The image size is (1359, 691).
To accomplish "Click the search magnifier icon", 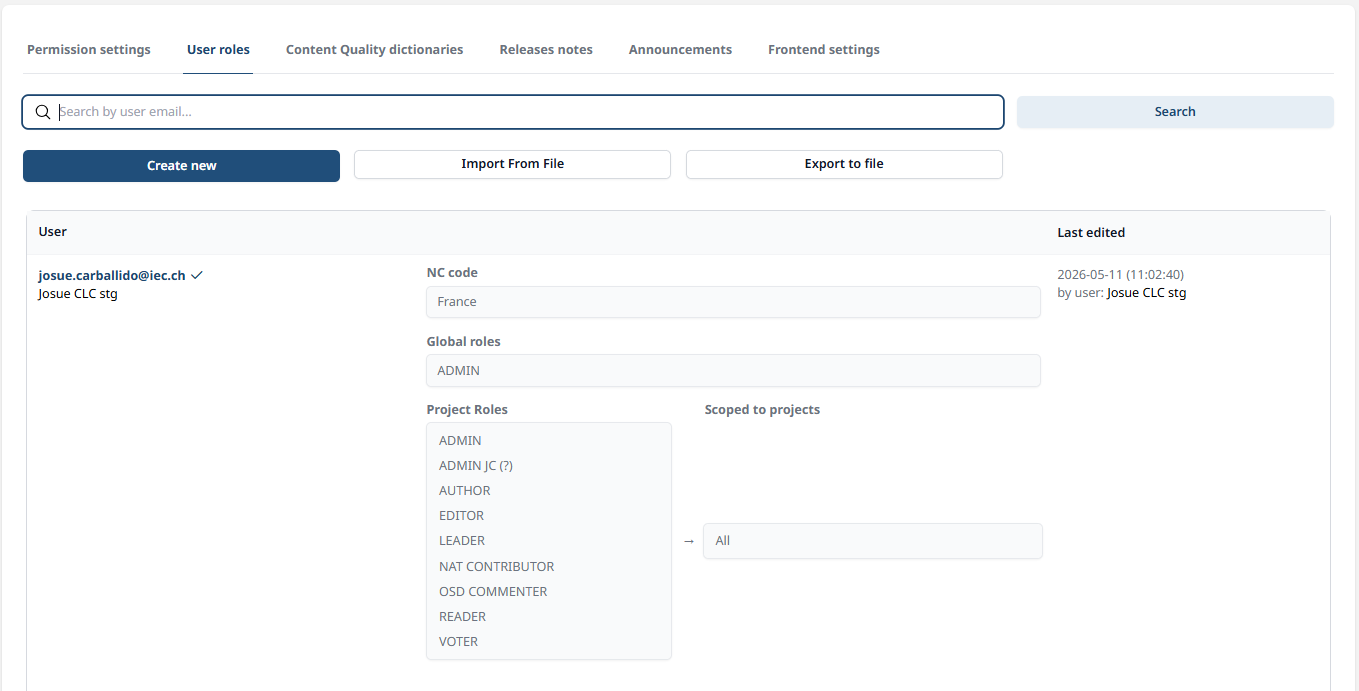I will [x=43, y=112].
